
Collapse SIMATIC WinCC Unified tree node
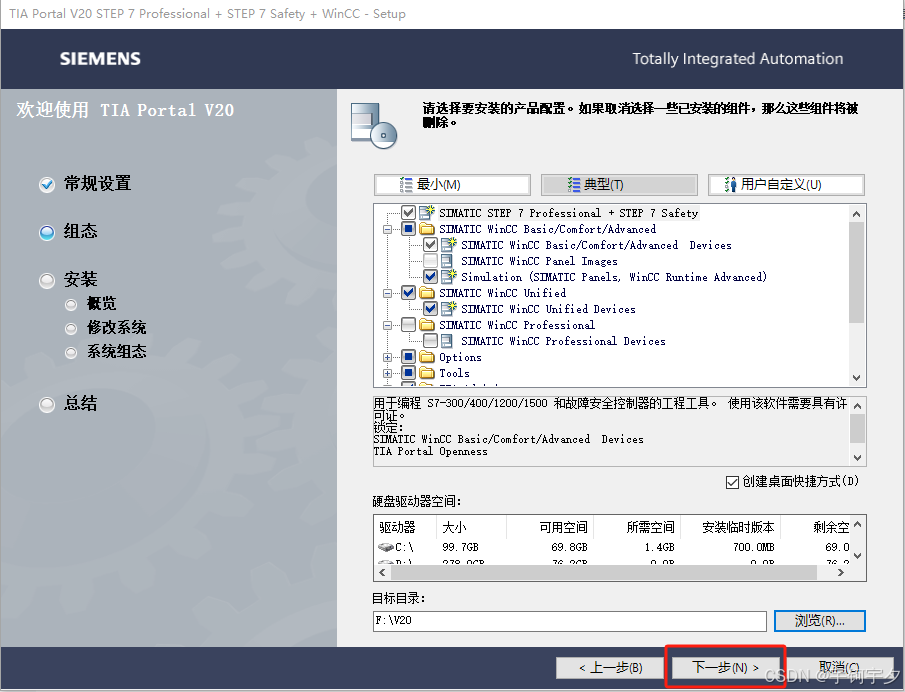tap(387, 293)
